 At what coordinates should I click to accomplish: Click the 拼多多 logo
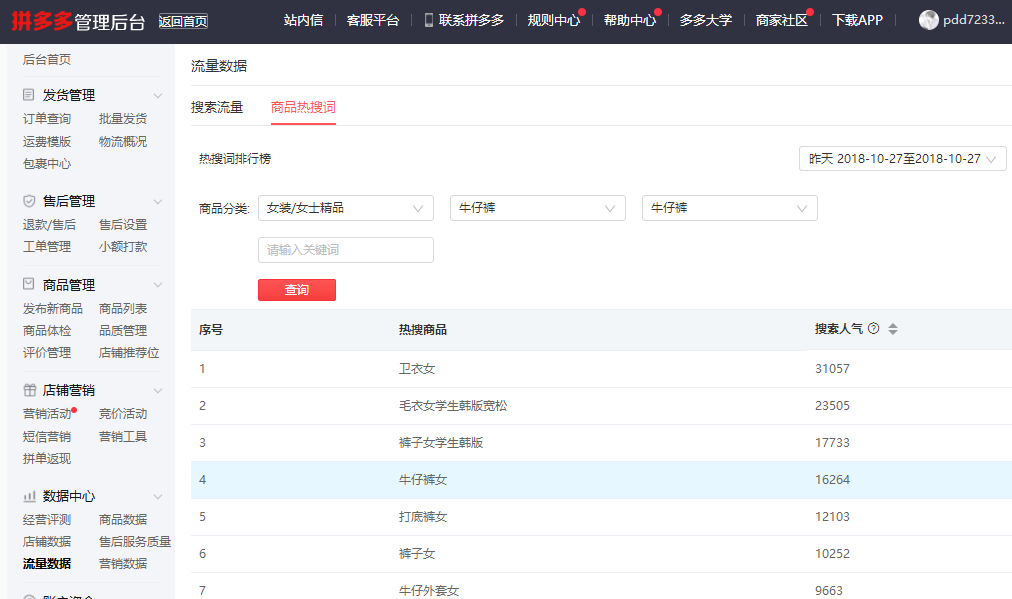41,21
